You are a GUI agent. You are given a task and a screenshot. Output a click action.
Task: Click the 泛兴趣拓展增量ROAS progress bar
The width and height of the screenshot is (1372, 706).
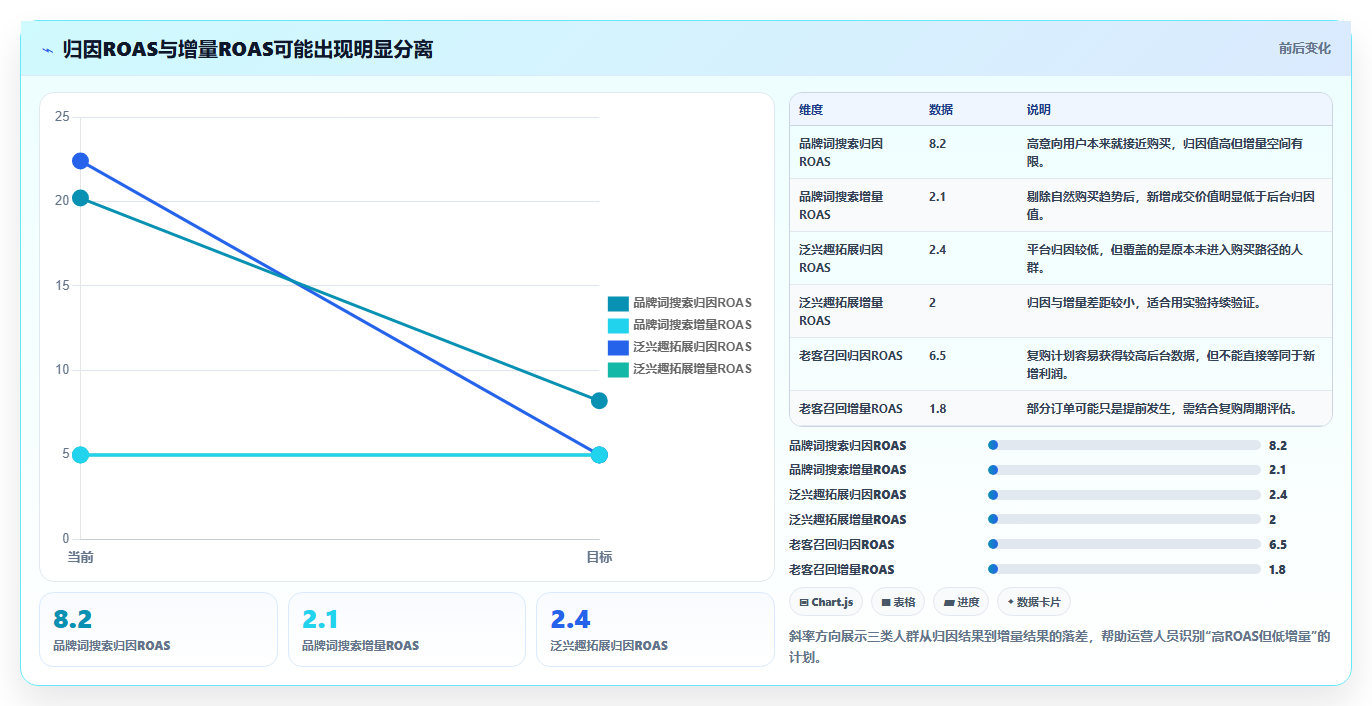pyautogui.click(x=1124, y=520)
